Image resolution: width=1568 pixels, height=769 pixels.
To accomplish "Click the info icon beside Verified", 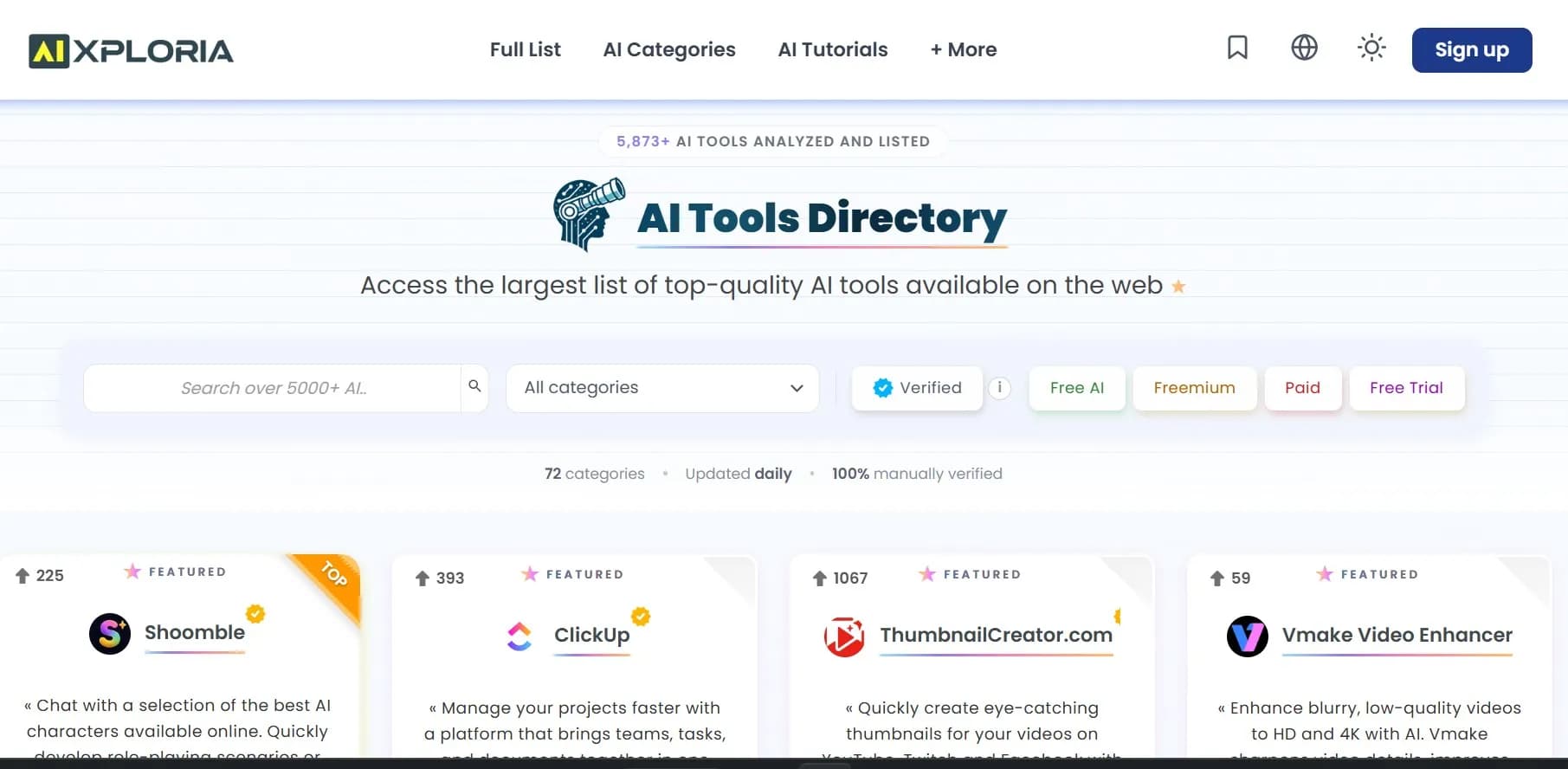I will (999, 388).
